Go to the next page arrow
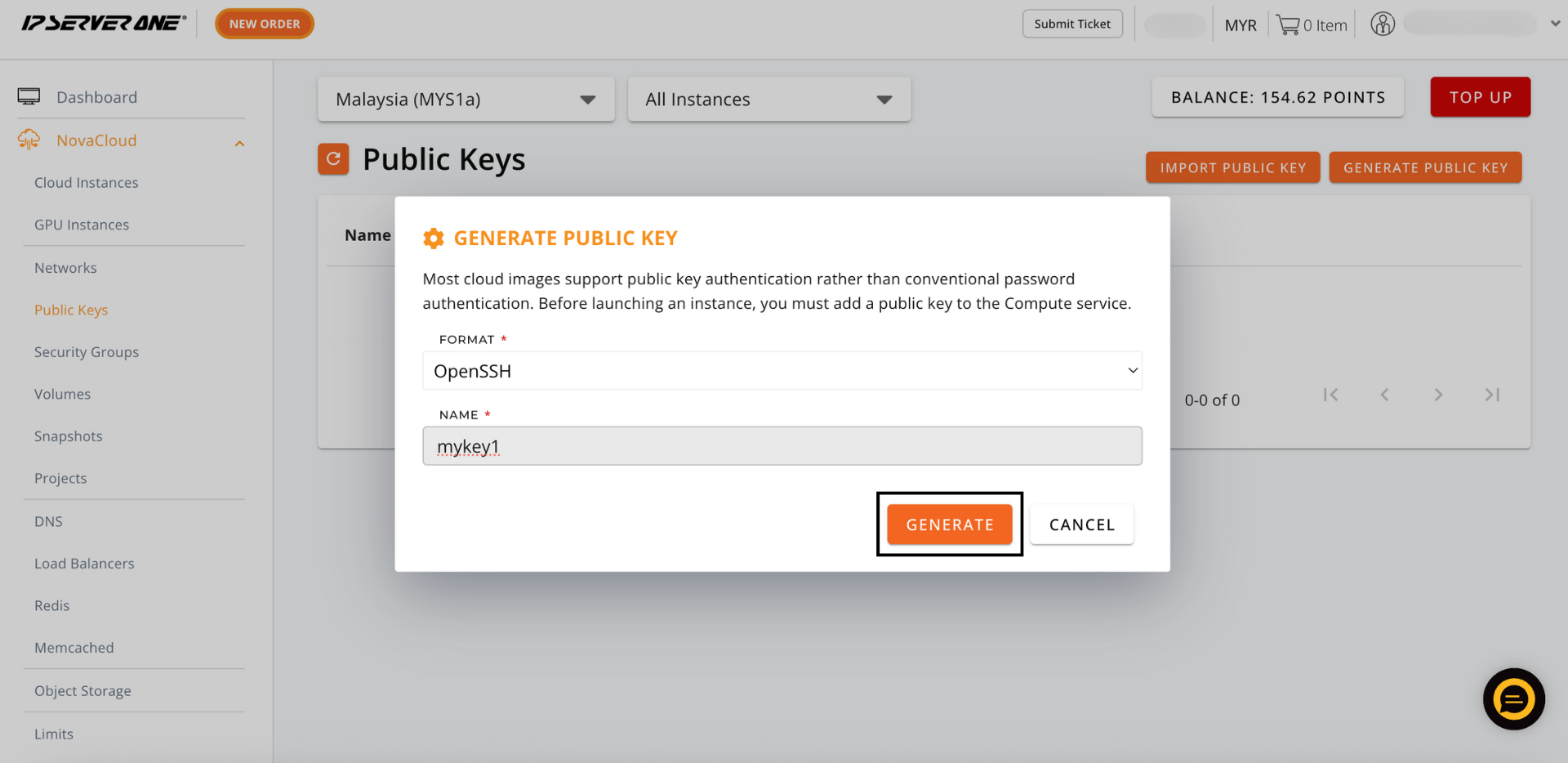The height and width of the screenshot is (763, 1568). tap(1438, 395)
